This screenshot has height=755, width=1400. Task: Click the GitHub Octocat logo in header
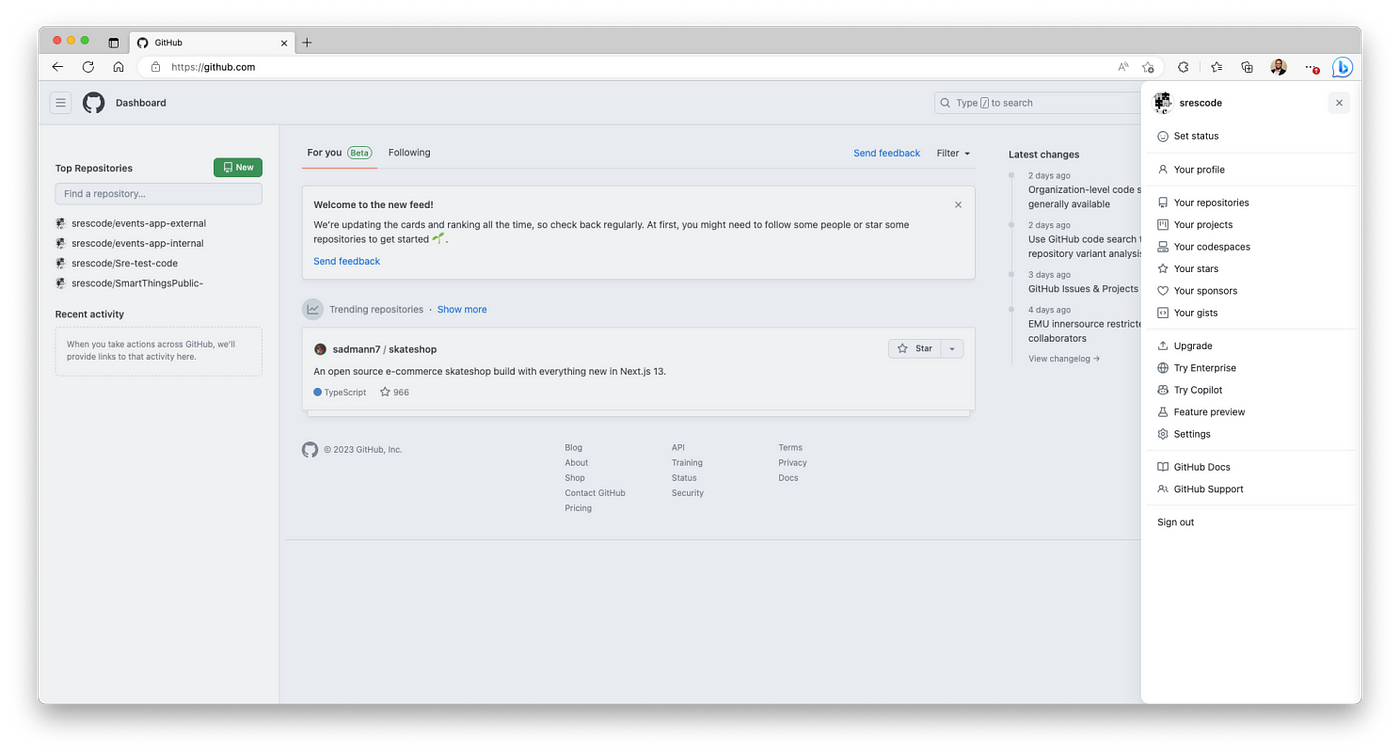94,103
